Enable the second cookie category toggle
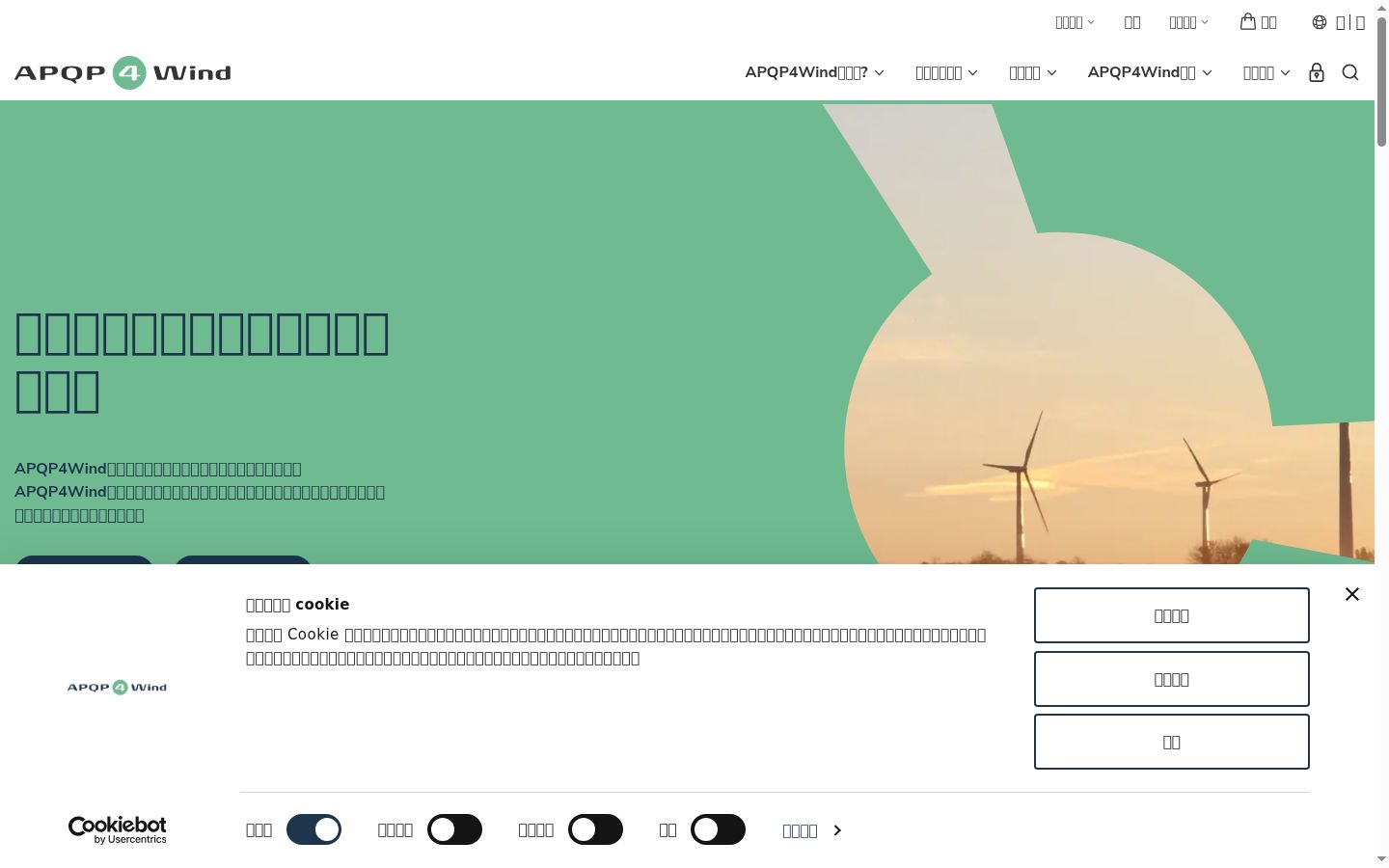 (454, 829)
